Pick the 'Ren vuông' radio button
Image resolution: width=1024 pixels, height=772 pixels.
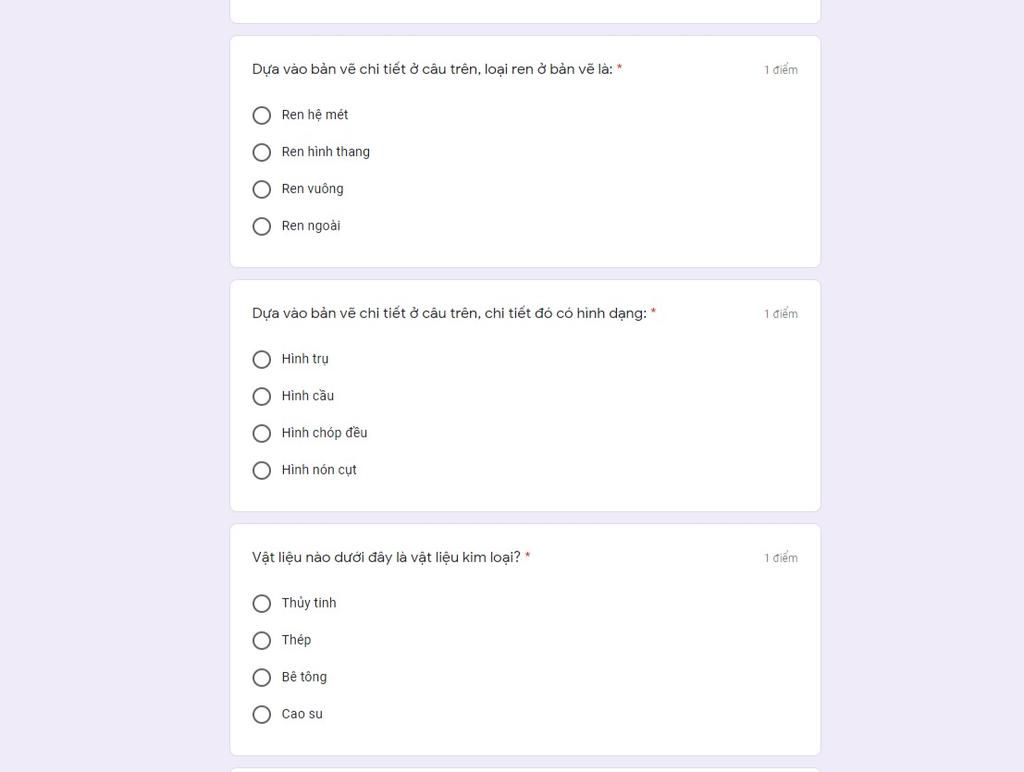261,189
